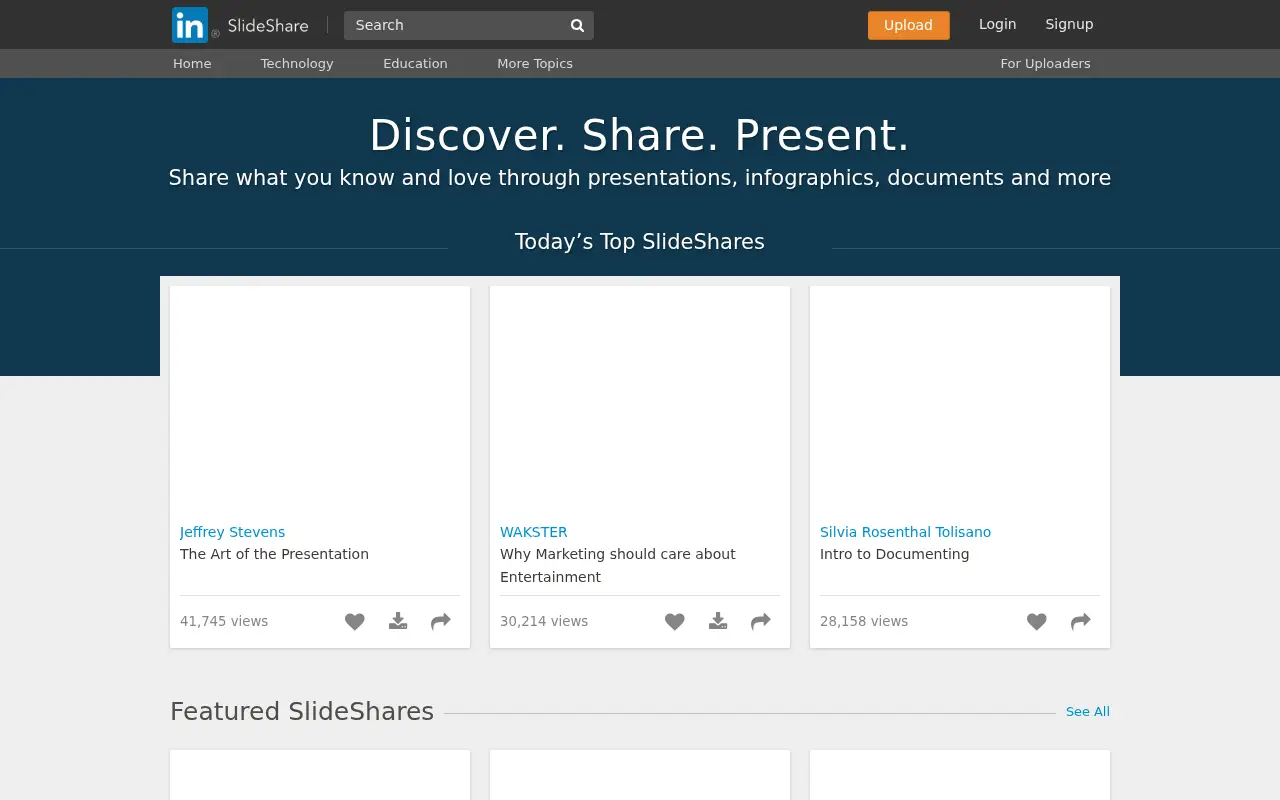Image resolution: width=1280 pixels, height=800 pixels.
Task: Open the Technology topic menu item
Action: [x=297, y=63]
